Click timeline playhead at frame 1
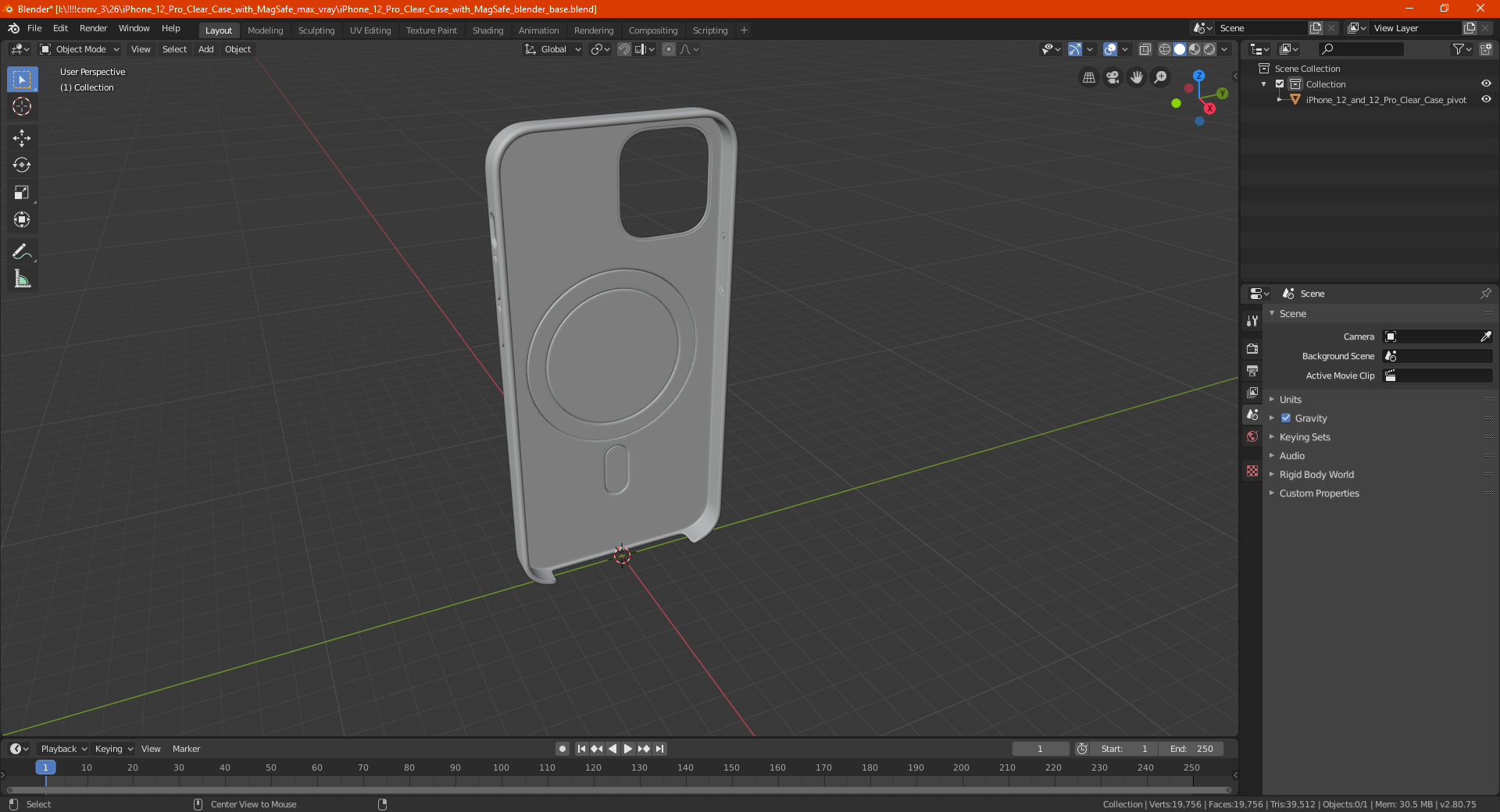This screenshot has height=812, width=1500. click(45, 767)
